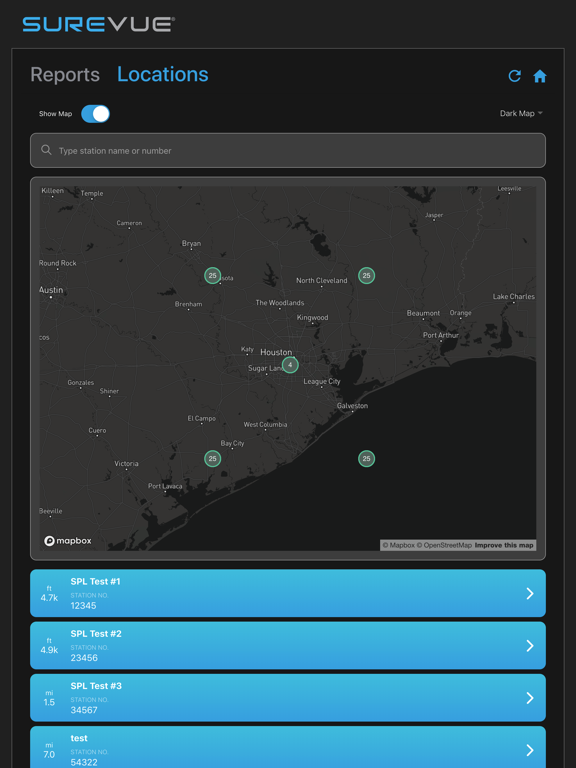The height and width of the screenshot is (768, 576).
Task: Click the SUREVUE logo
Action: tap(98, 24)
